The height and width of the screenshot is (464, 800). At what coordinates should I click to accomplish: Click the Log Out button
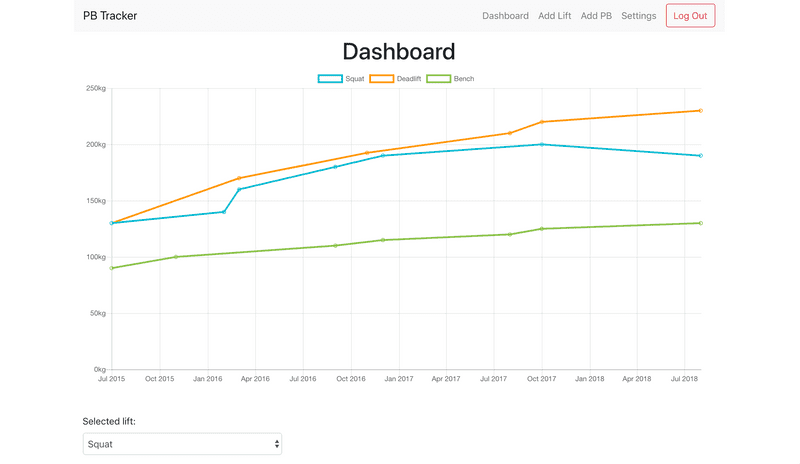(x=690, y=16)
